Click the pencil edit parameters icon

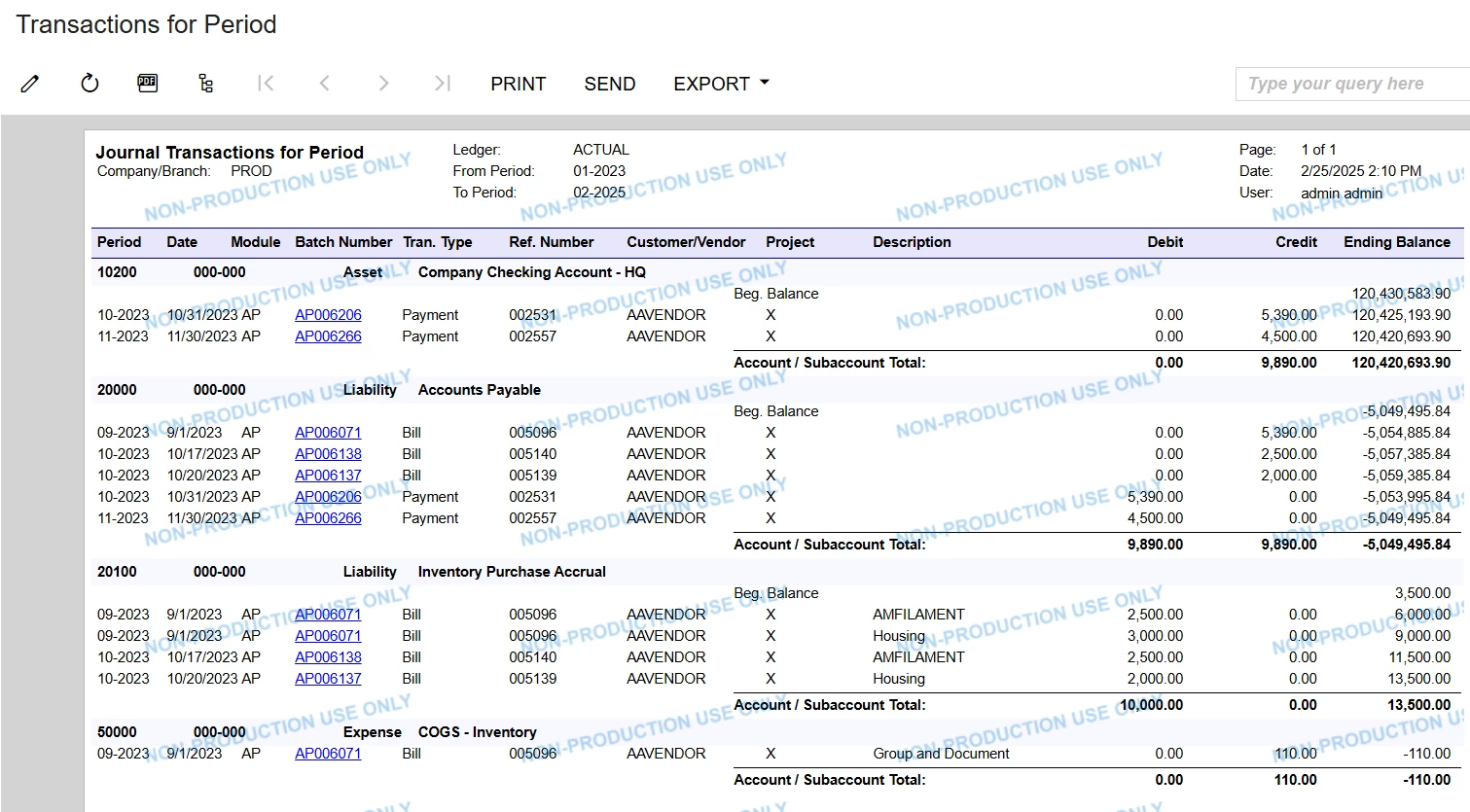click(30, 84)
